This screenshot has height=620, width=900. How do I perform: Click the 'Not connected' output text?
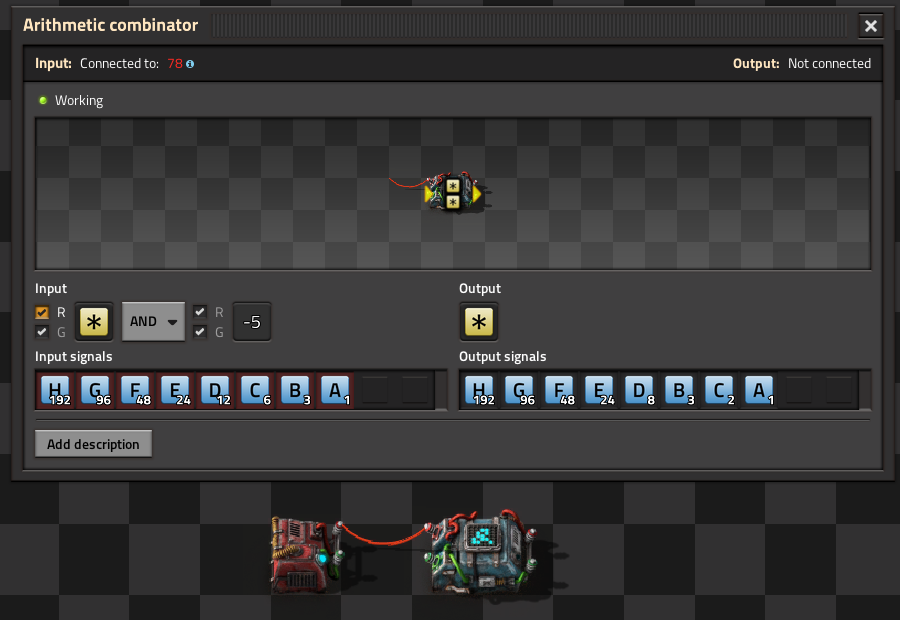coord(829,64)
